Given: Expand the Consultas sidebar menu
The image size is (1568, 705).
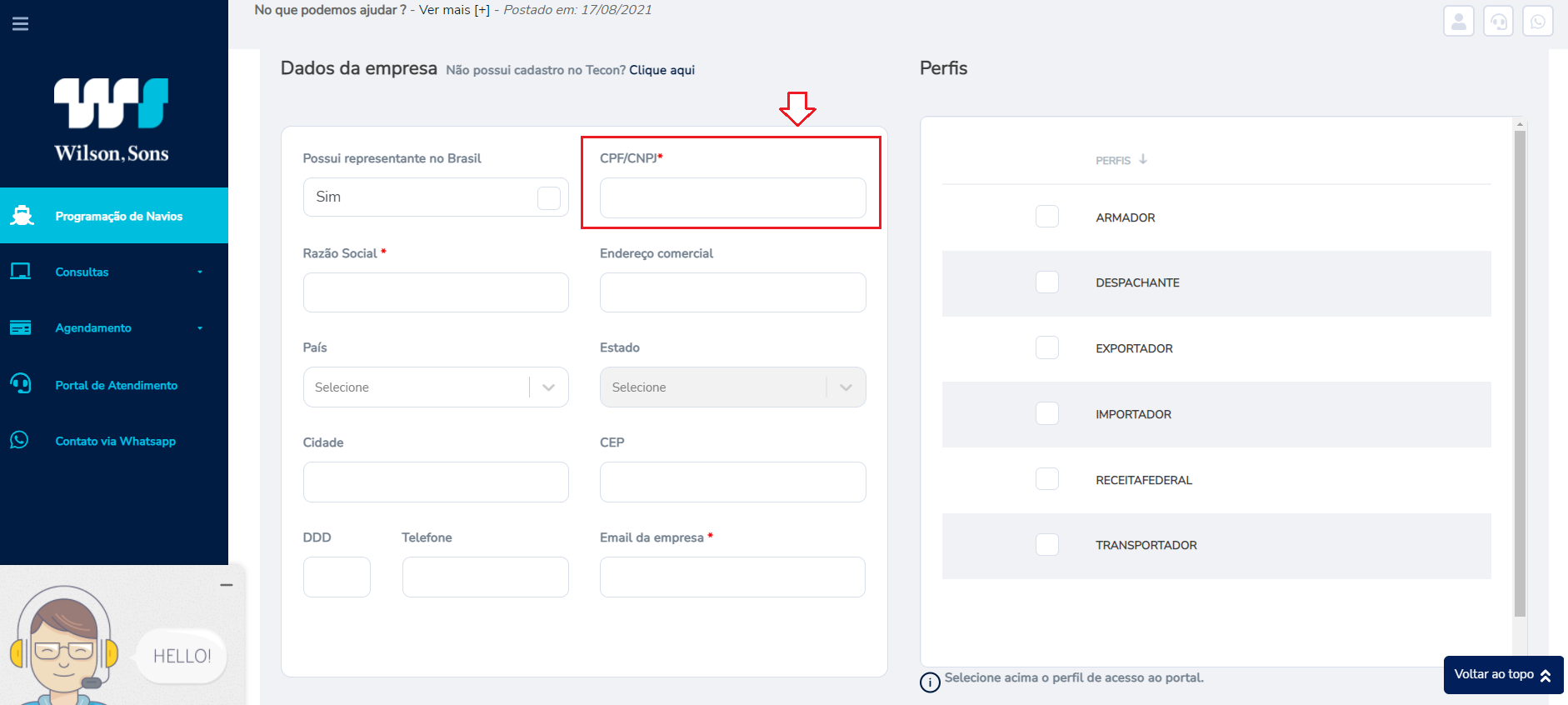Looking at the screenshot, I should click(x=114, y=272).
